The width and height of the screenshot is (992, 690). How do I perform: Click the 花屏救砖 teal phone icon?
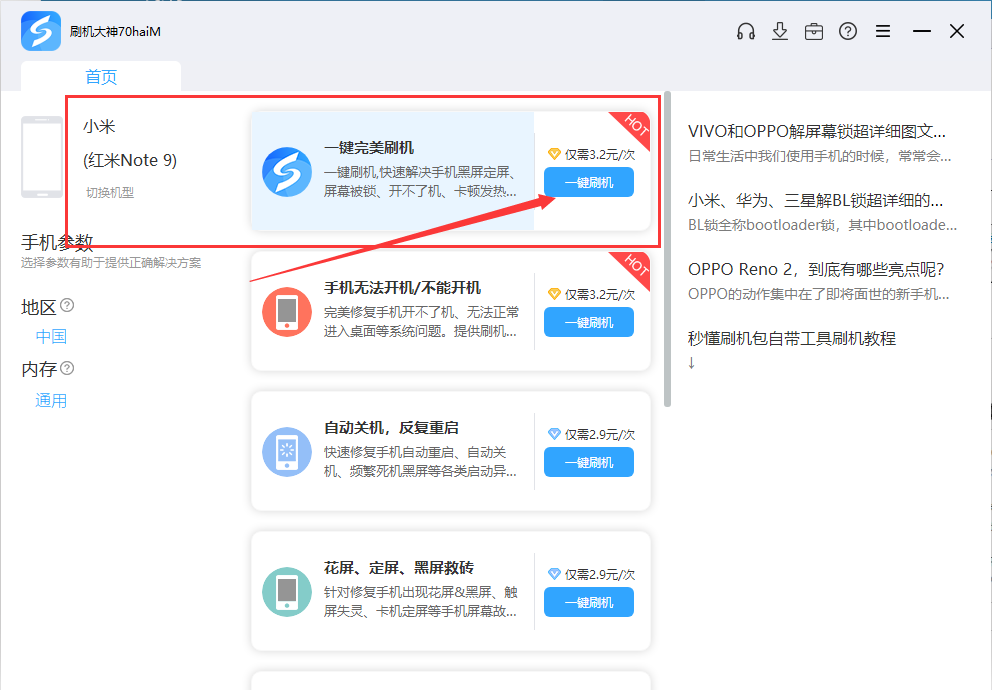(x=287, y=591)
